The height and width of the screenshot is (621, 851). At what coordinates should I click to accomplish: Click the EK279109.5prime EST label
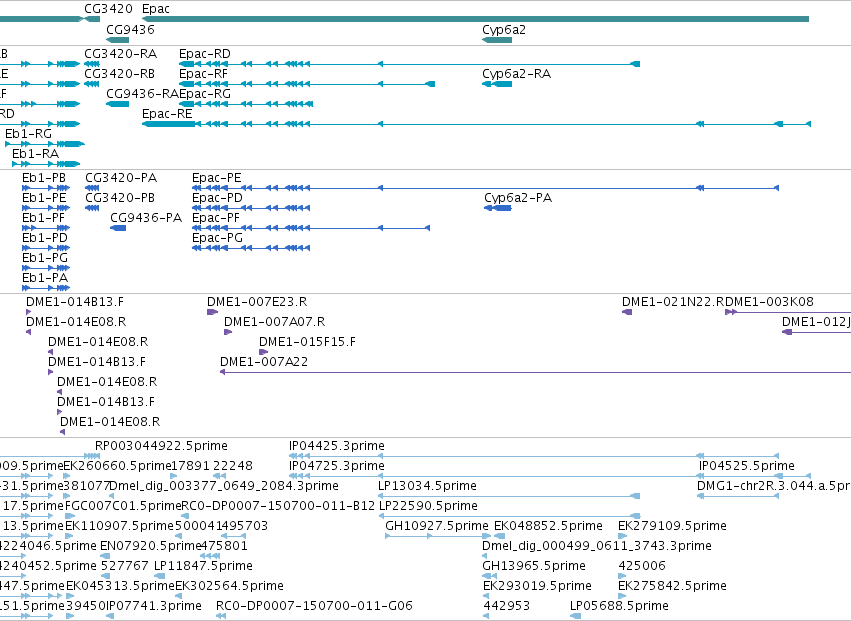pos(672,526)
